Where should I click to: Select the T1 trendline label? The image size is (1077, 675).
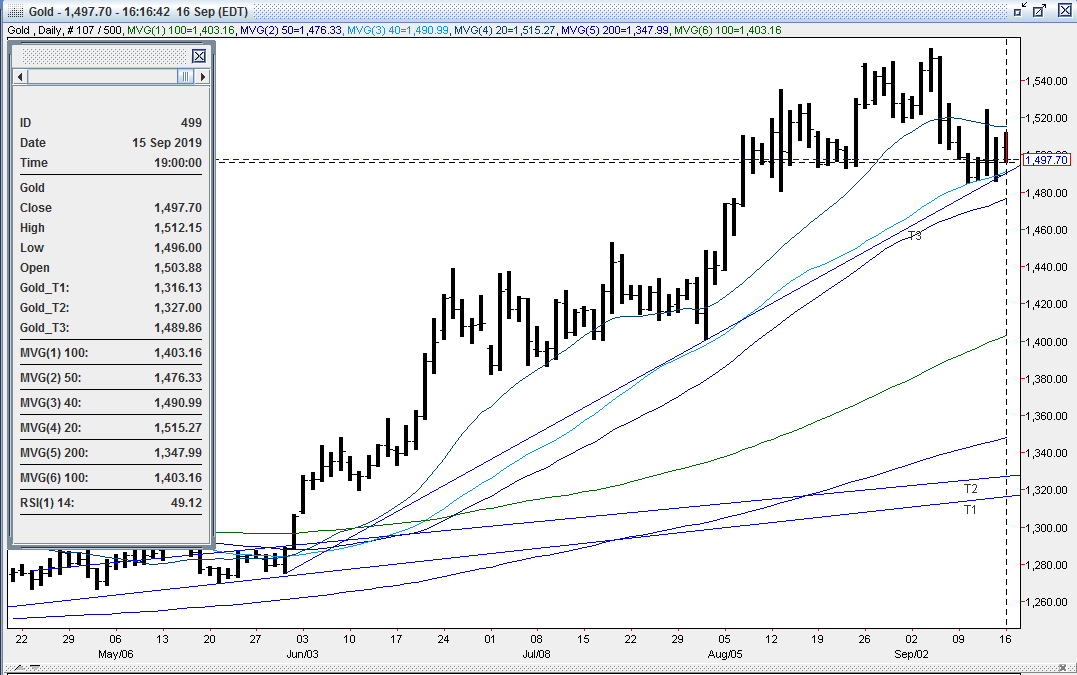[970, 510]
